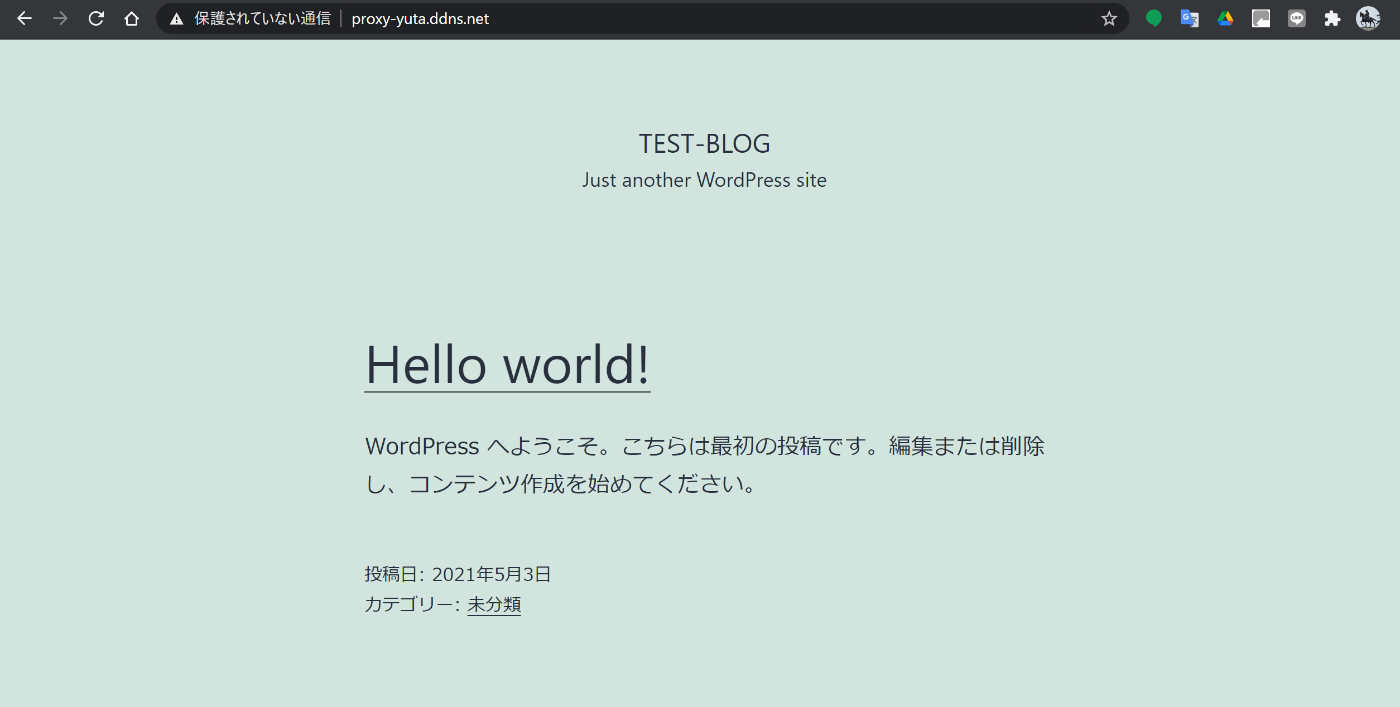Click the not-secure warning triangle icon

pyautogui.click(x=177, y=19)
